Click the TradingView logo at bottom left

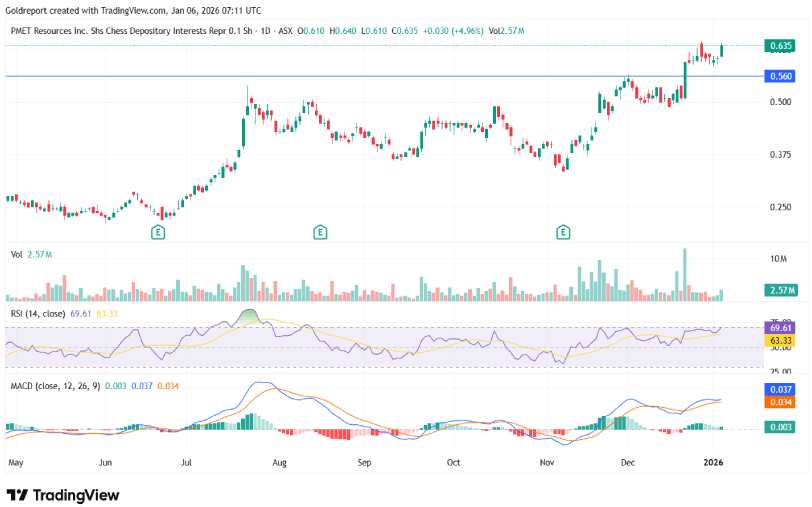coord(63,494)
